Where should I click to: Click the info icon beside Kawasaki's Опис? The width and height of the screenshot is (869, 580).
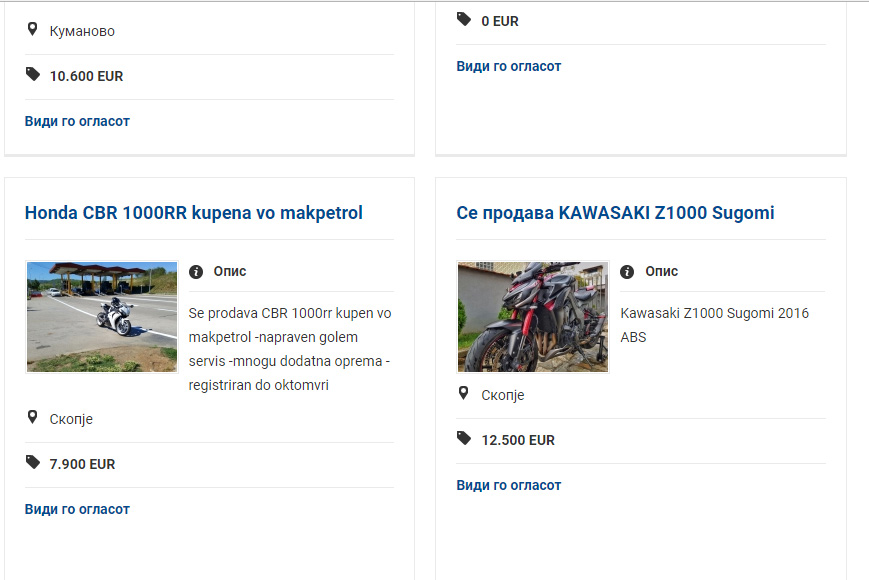pos(627,271)
